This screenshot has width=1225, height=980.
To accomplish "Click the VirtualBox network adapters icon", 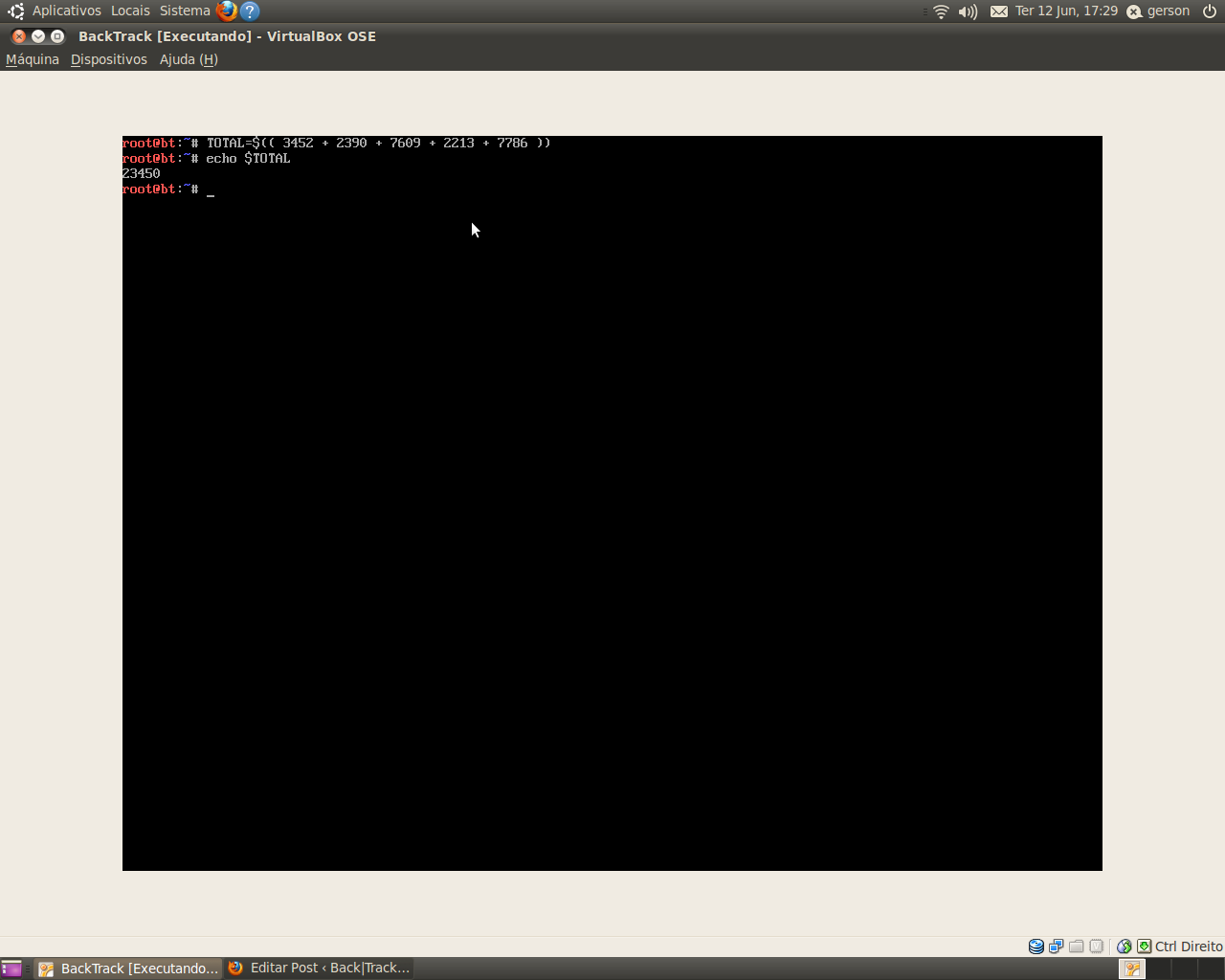I will click(x=1056, y=947).
